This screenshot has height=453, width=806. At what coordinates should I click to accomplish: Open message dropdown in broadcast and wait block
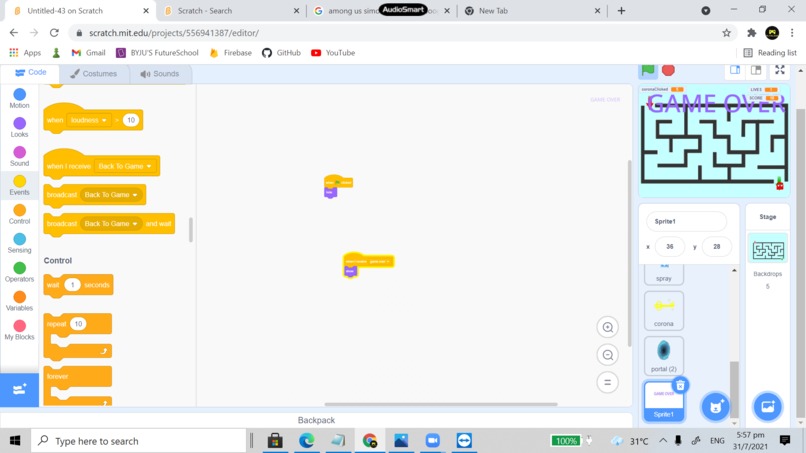tap(111, 224)
